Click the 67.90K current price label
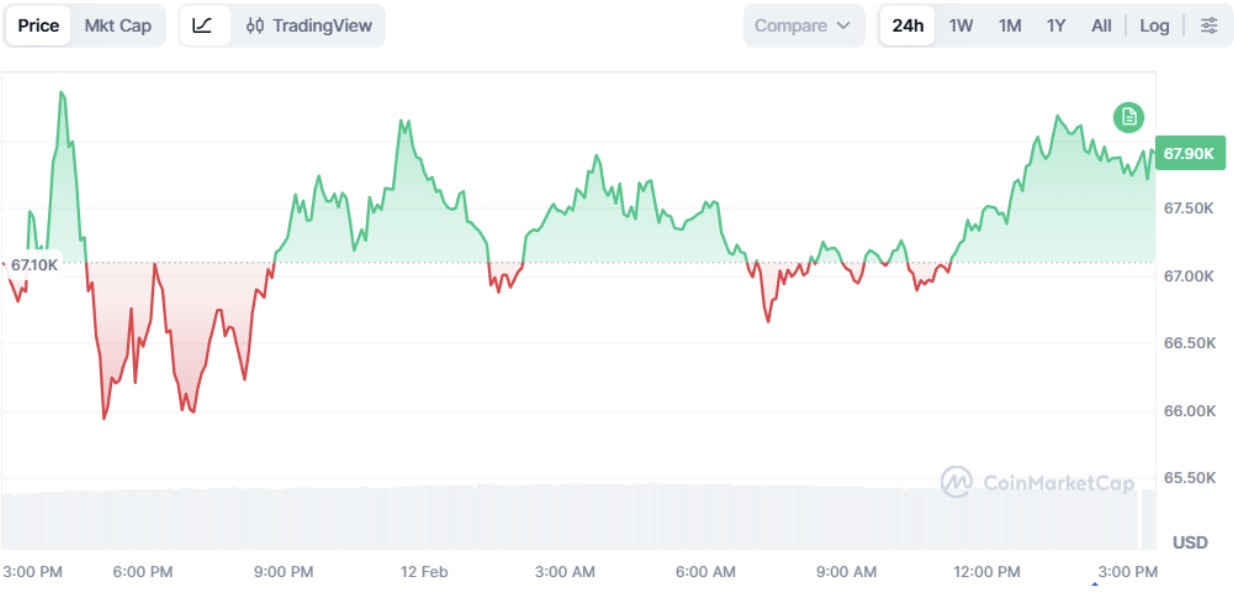The height and width of the screenshot is (602, 1234). tap(1189, 153)
